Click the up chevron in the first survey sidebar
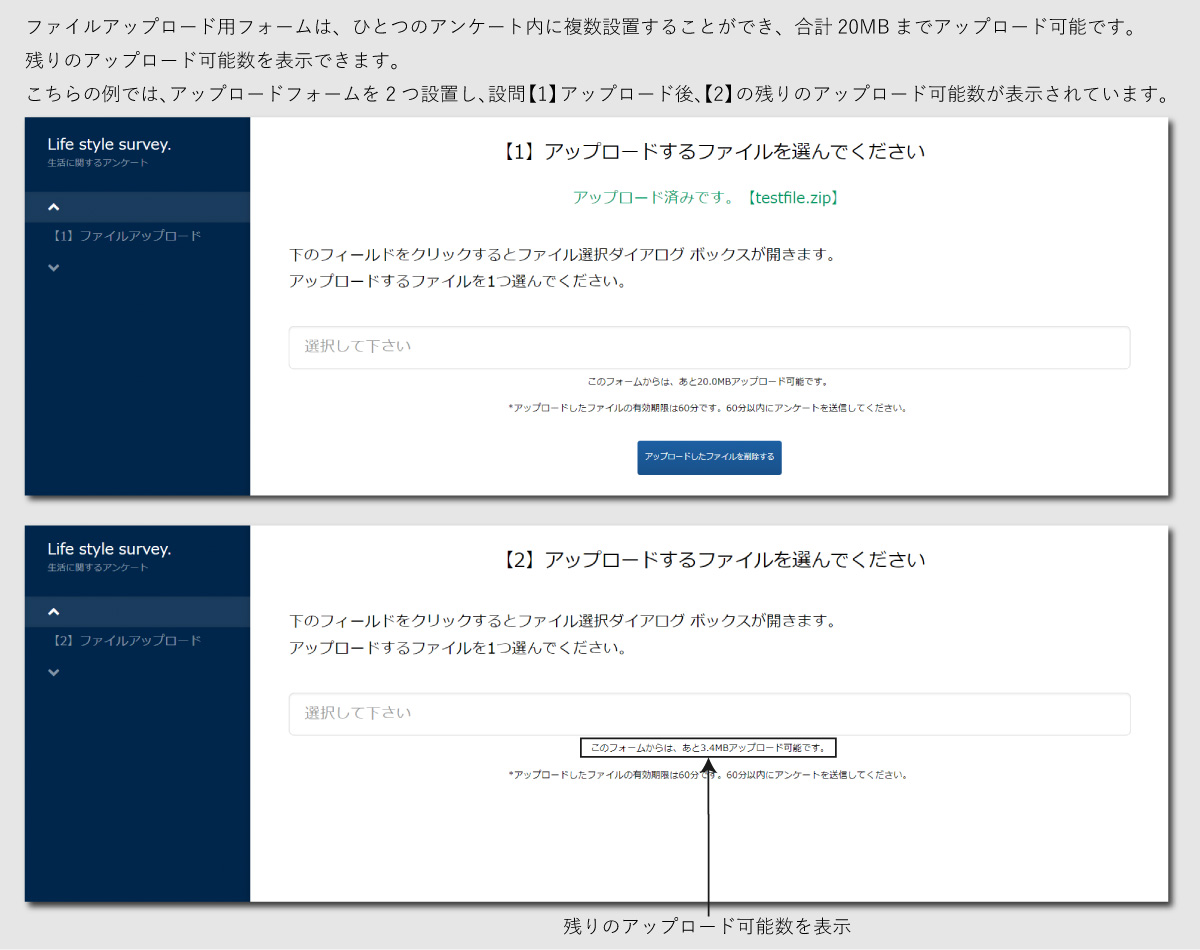Image resolution: width=1200 pixels, height=950 pixels. 54,207
